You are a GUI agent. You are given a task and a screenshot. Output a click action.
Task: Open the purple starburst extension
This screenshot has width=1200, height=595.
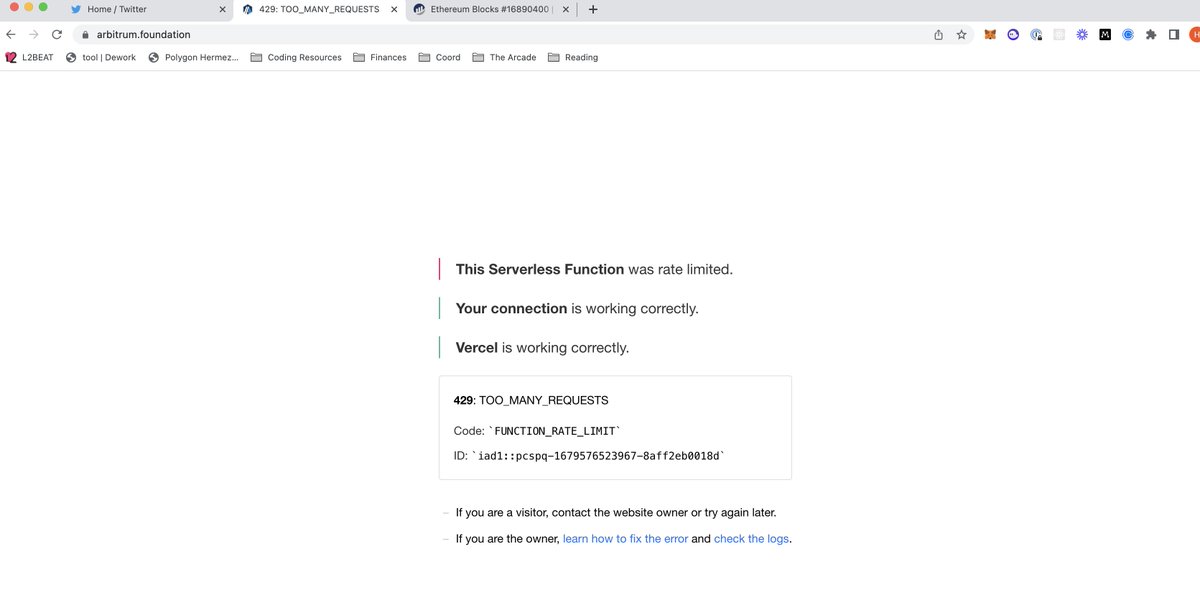(x=1082, y=34)
